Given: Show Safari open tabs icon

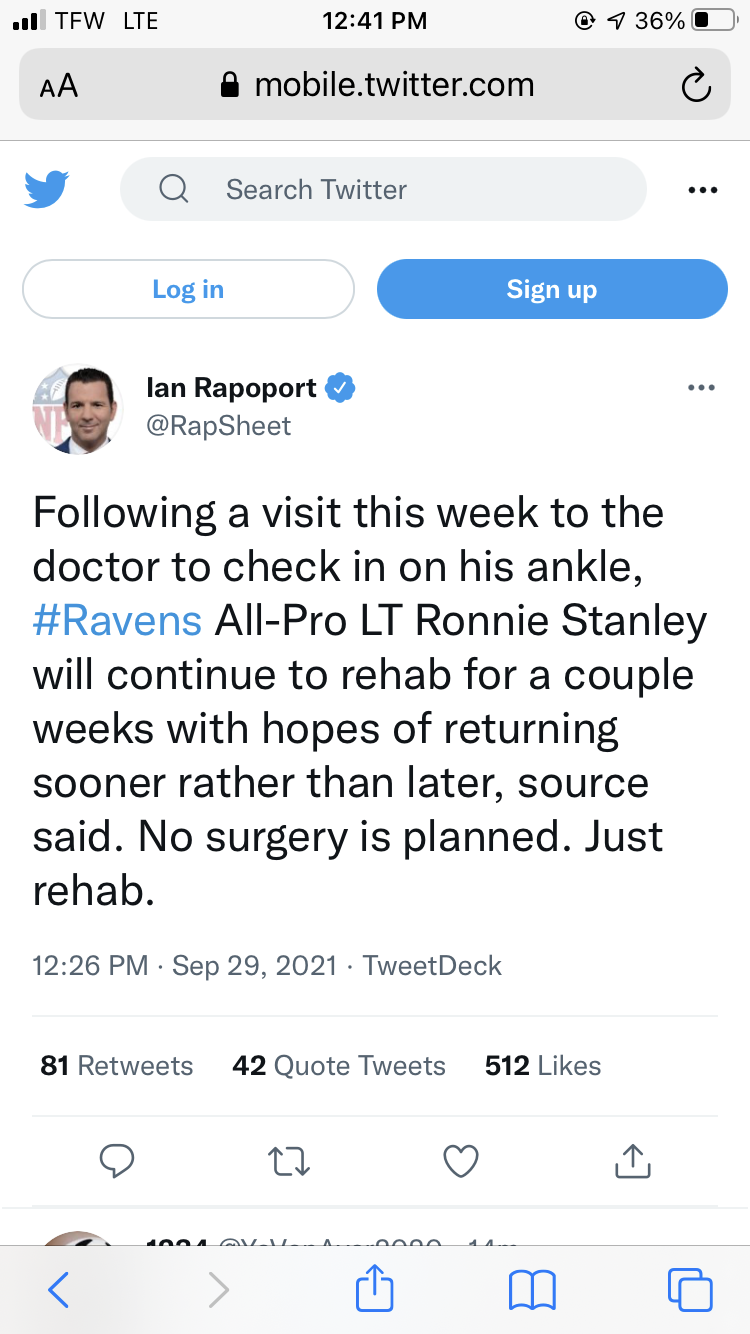Looking at the screenshot, I should (690, 1290).
